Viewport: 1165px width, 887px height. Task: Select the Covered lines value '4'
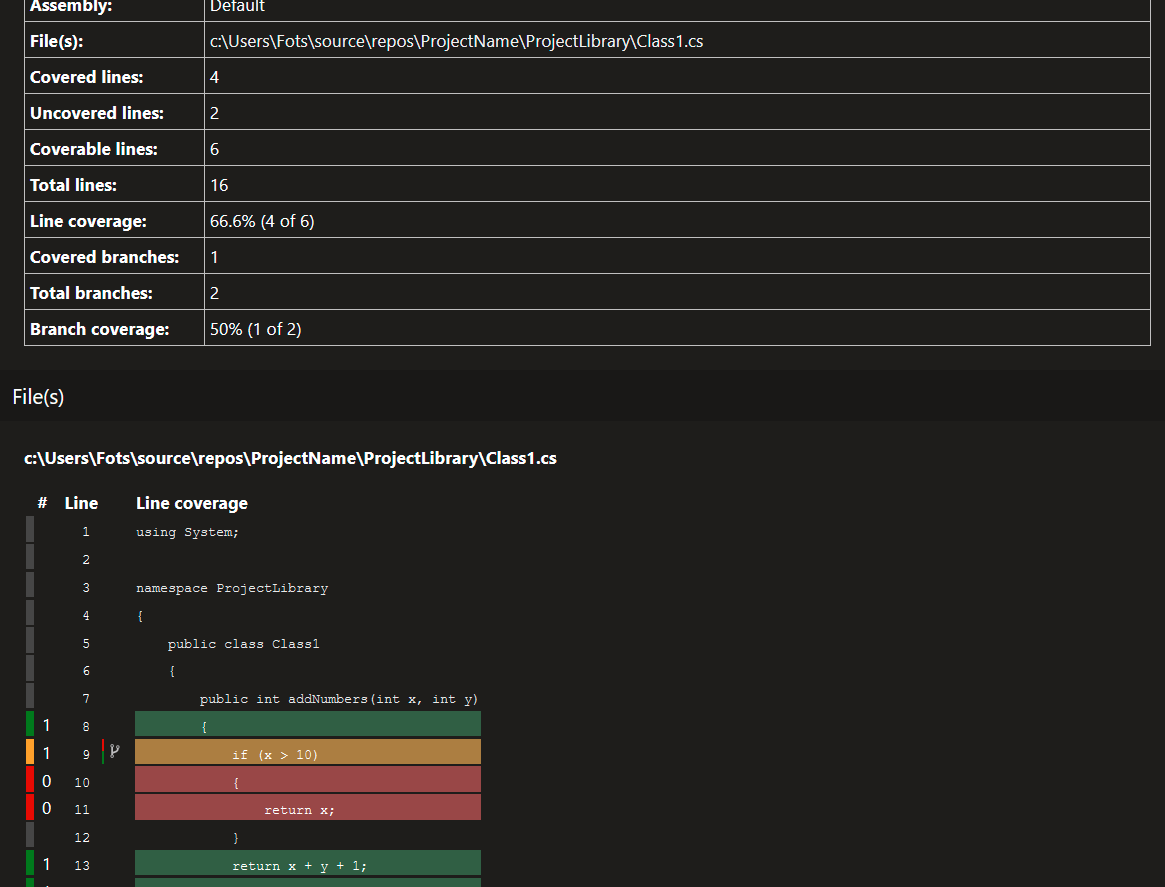click(215, 77)
